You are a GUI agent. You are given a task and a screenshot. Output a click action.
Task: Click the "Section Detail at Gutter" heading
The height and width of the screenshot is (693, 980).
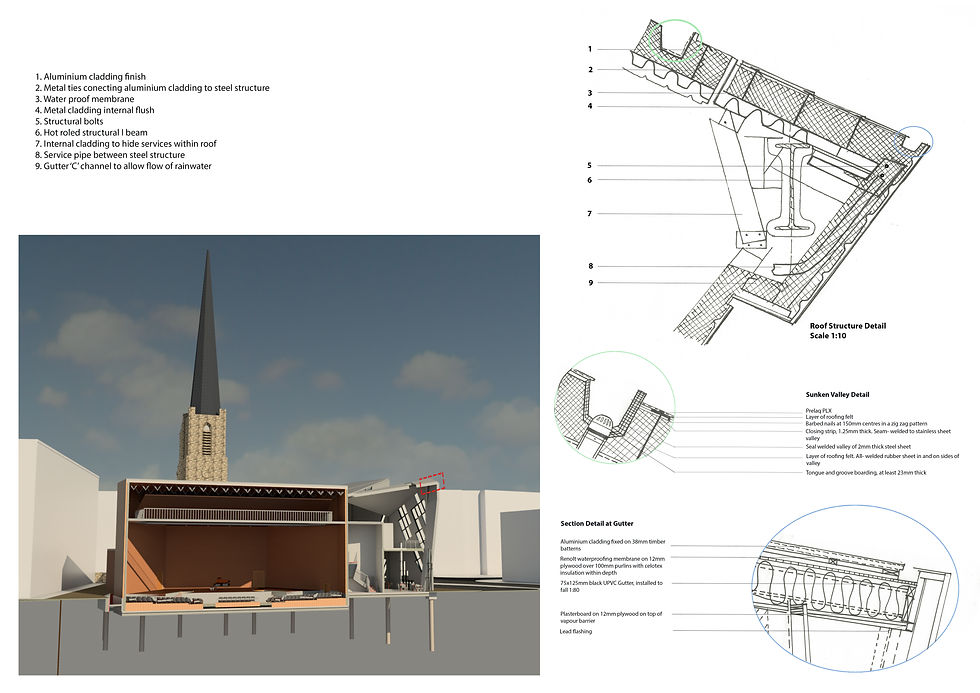tap(596, 524)
